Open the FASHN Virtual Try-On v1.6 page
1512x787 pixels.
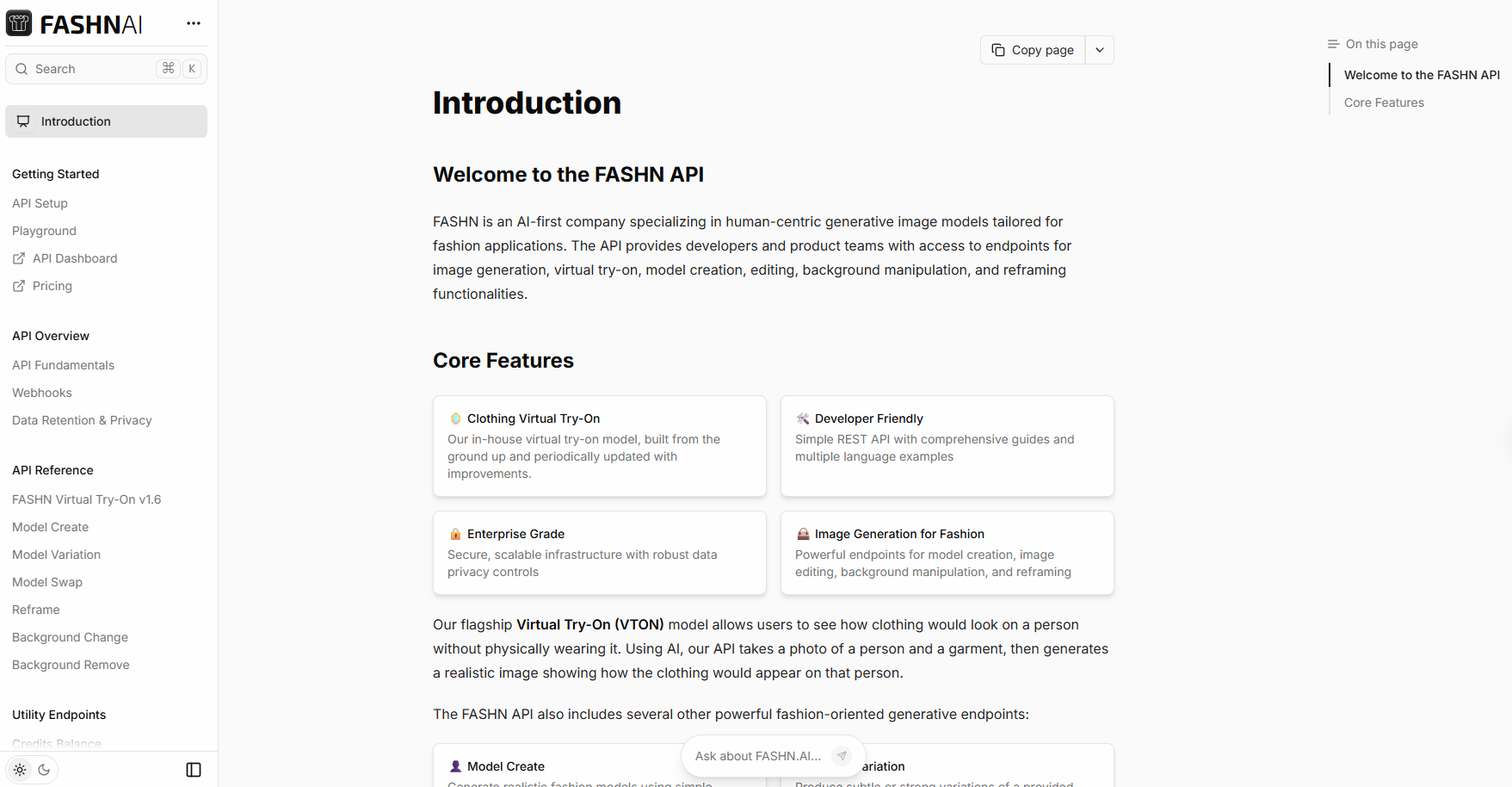87,499
